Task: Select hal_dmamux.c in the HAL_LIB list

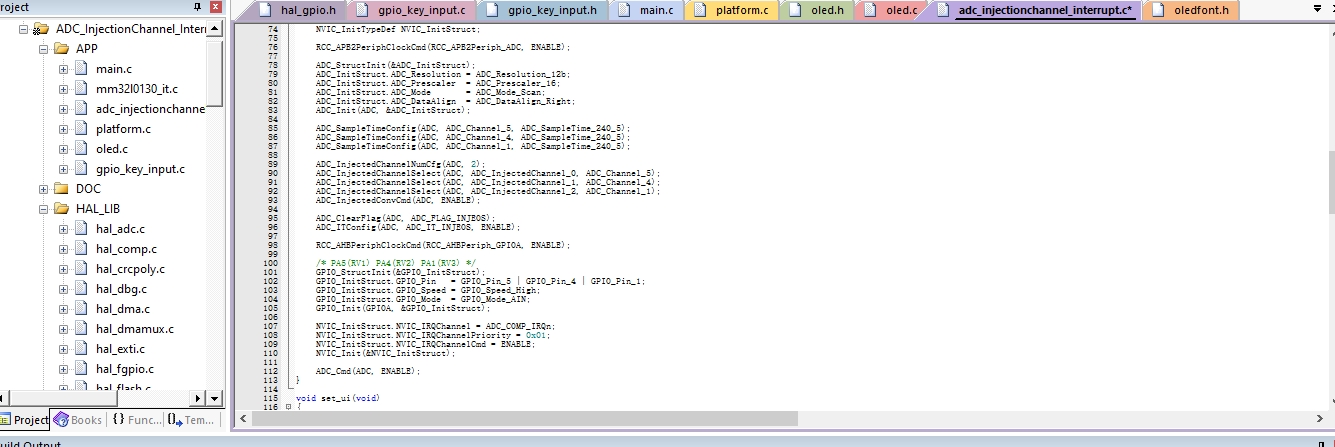Action: 134,329
